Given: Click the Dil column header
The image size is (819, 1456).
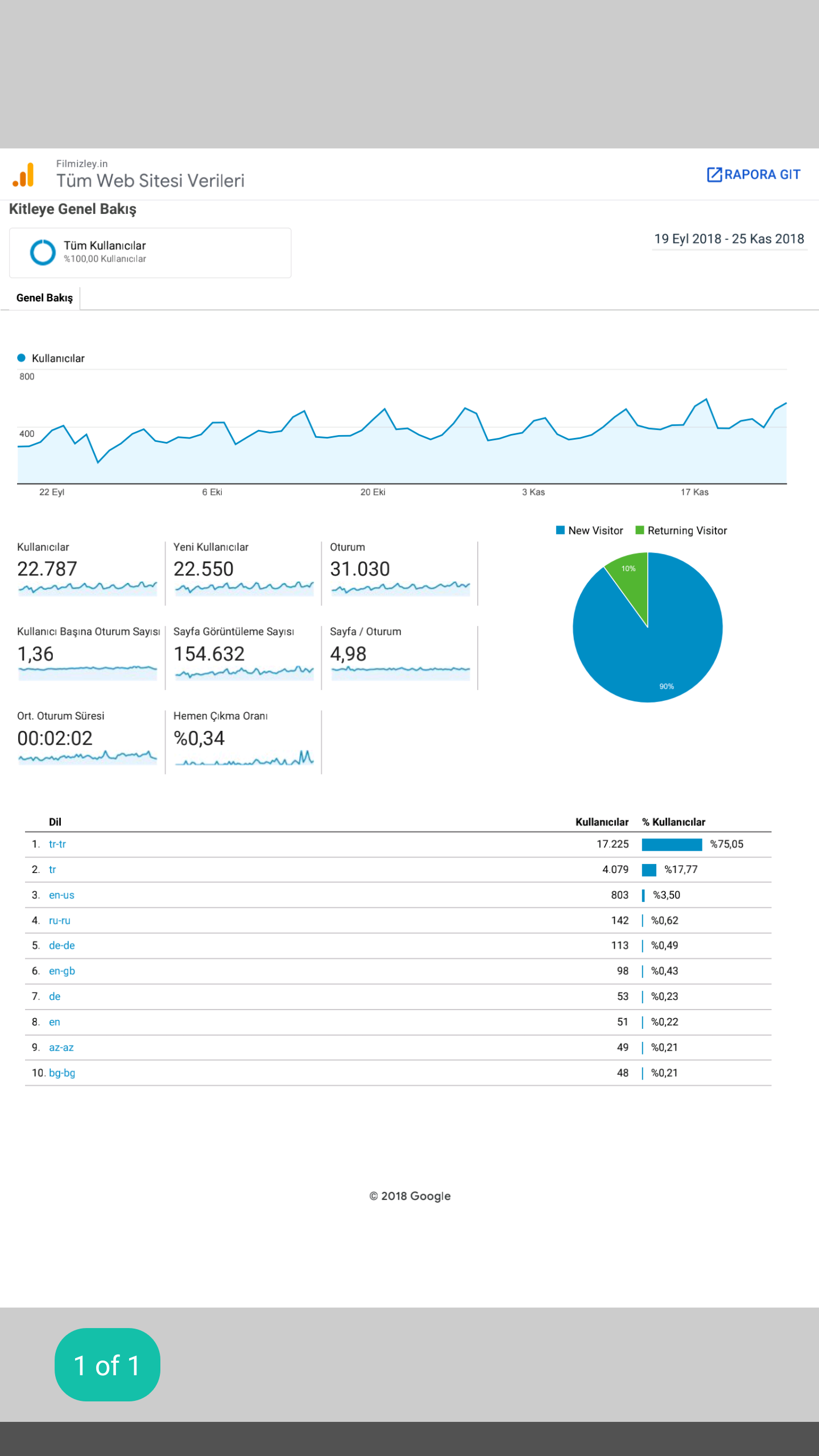Looking at the screenshot, I should [x=55, y=822].
